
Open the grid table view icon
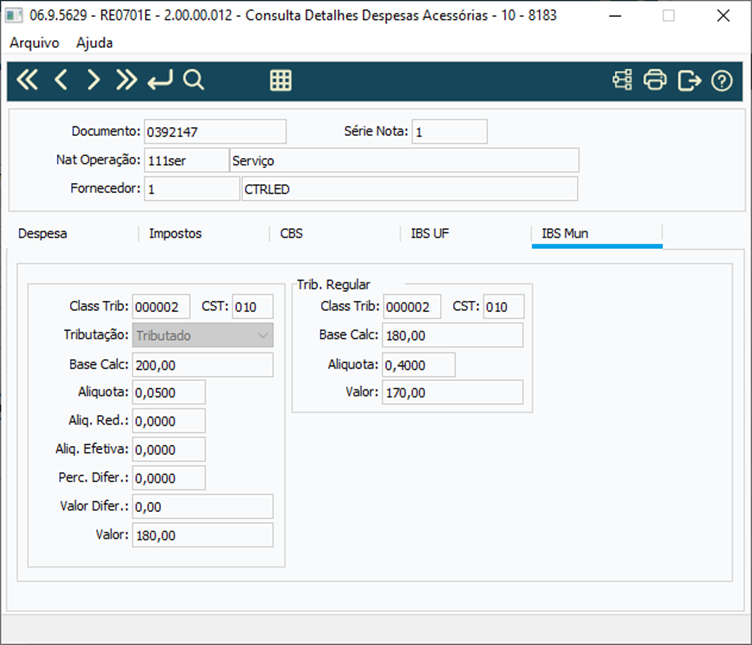281,80
